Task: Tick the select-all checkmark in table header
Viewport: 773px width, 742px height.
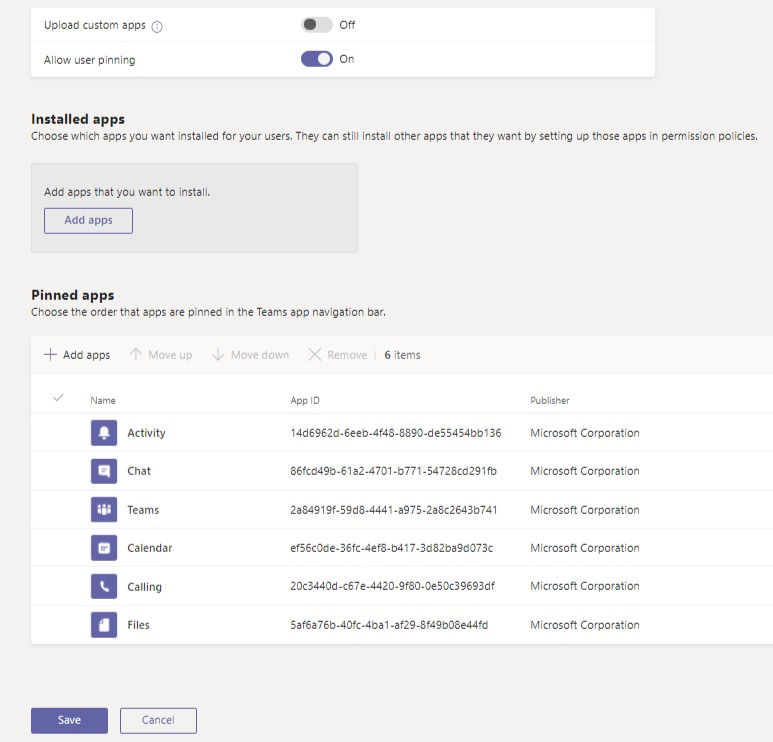Action: [58, 397]
